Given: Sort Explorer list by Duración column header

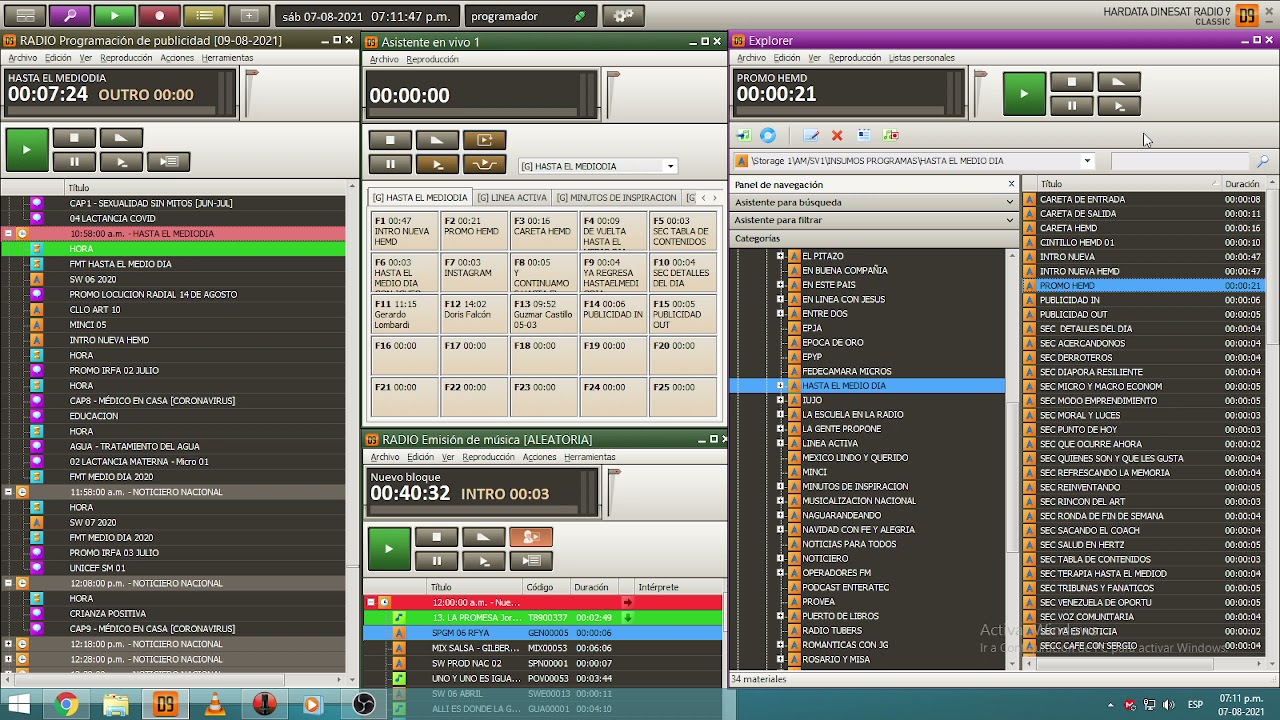Looking at the screenshot, I should [x=1242, y=184].
